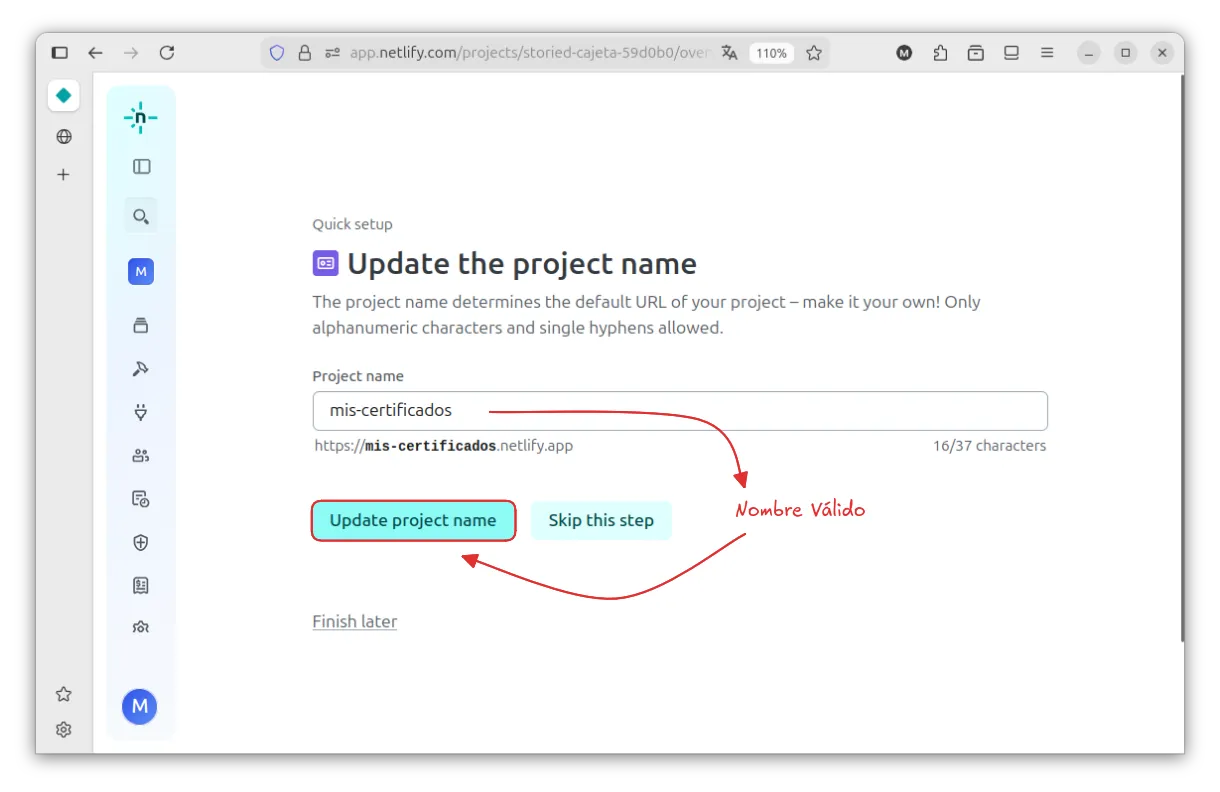
Task: Open the browser hamburger menu
Action: pyautogui.click(x=1047, y=53)
